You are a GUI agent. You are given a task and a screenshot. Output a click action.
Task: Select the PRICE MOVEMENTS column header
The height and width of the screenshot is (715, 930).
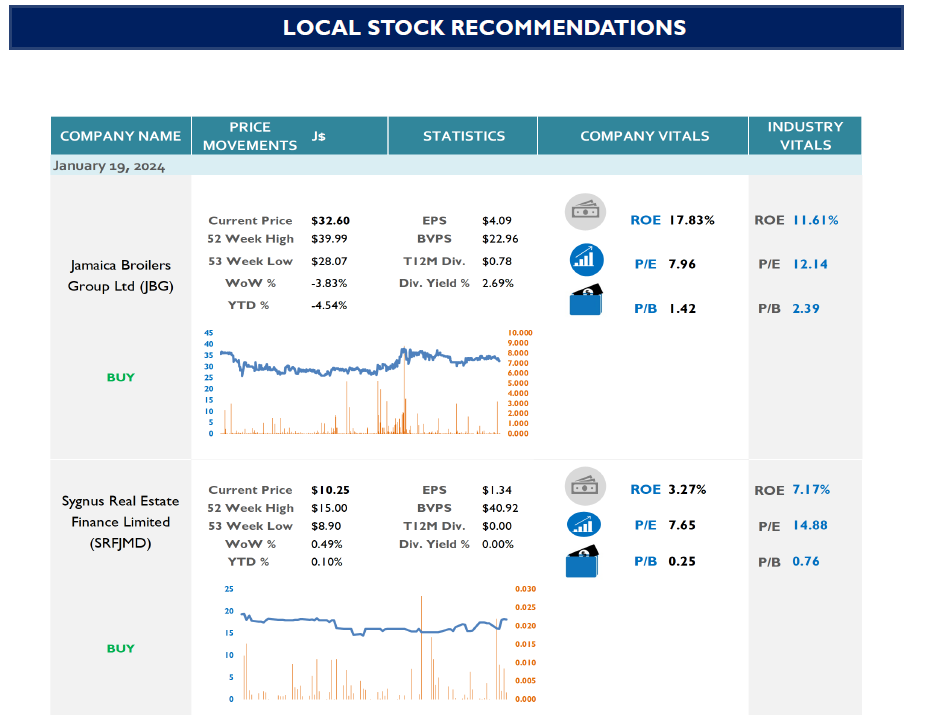click(x=250, y=136)
